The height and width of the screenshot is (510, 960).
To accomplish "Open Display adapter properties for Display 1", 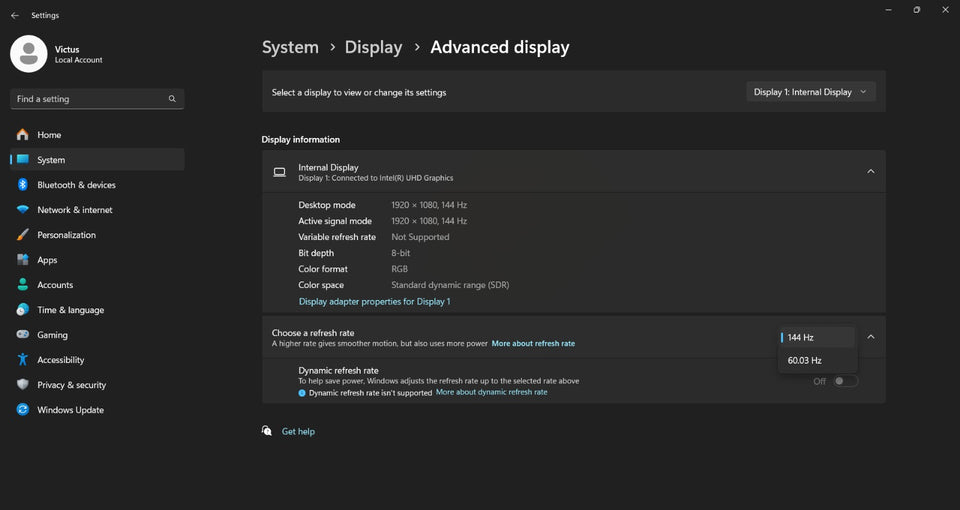I will (x=374, y=302).
